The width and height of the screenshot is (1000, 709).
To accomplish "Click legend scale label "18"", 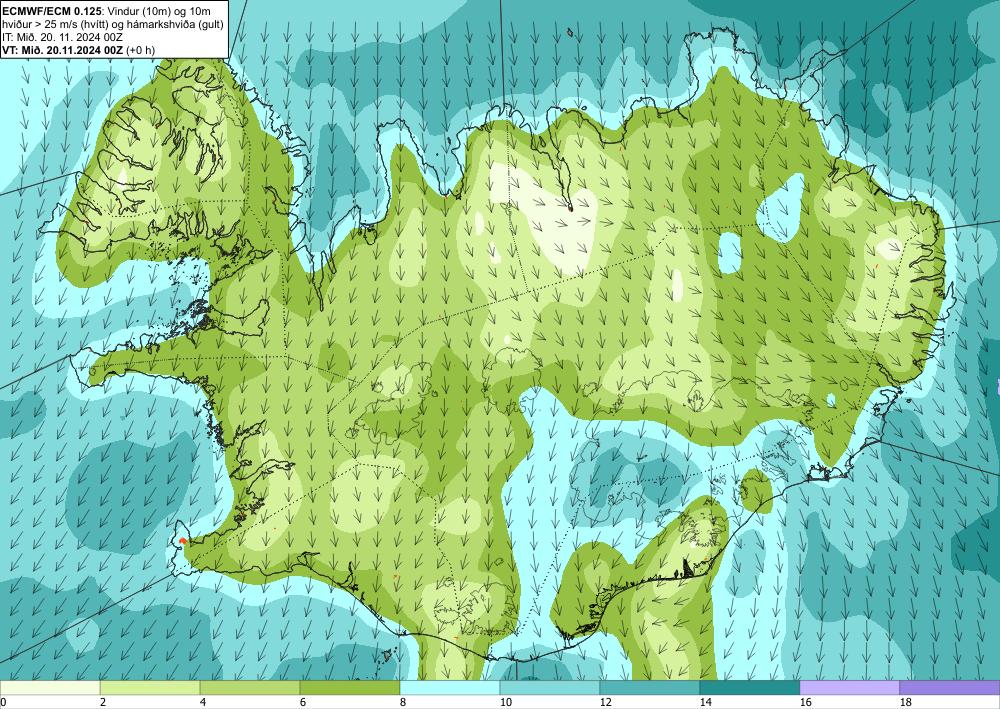I will [906, 702].
